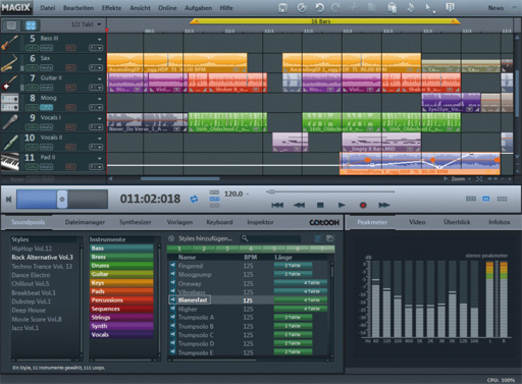Select the Drums instrument category
The width and height of the screenshot is (522, 384).
(122, 266)
